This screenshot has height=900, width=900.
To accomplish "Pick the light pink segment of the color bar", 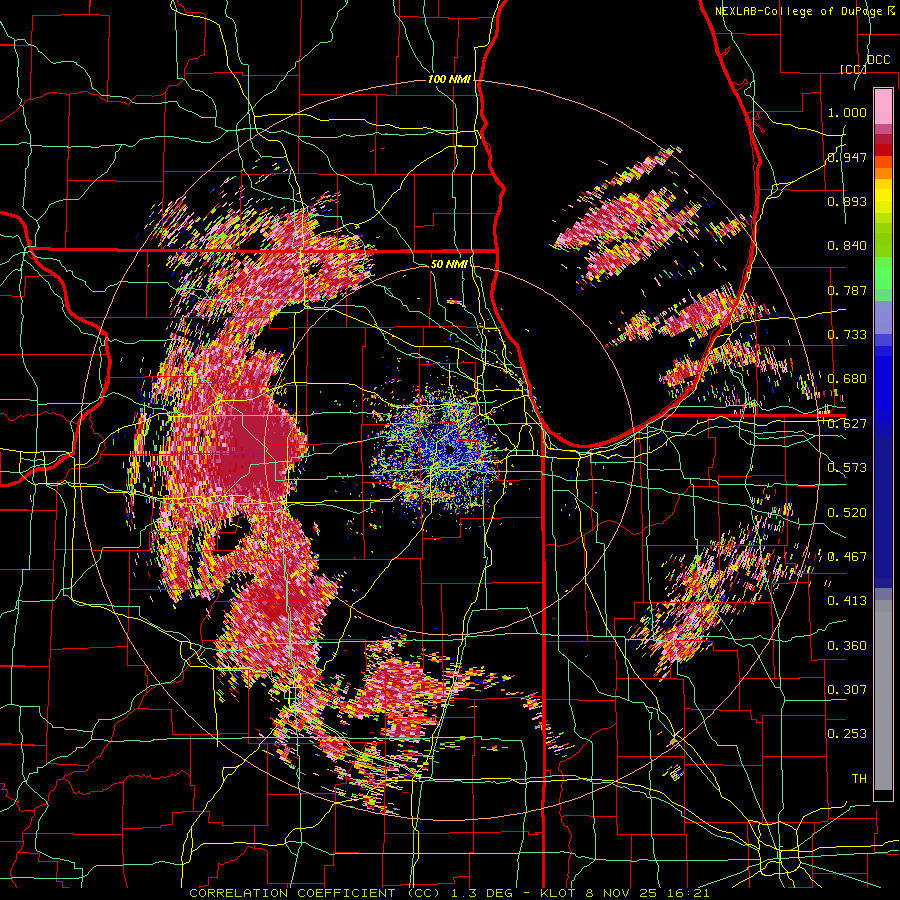I will coord(883,106).
